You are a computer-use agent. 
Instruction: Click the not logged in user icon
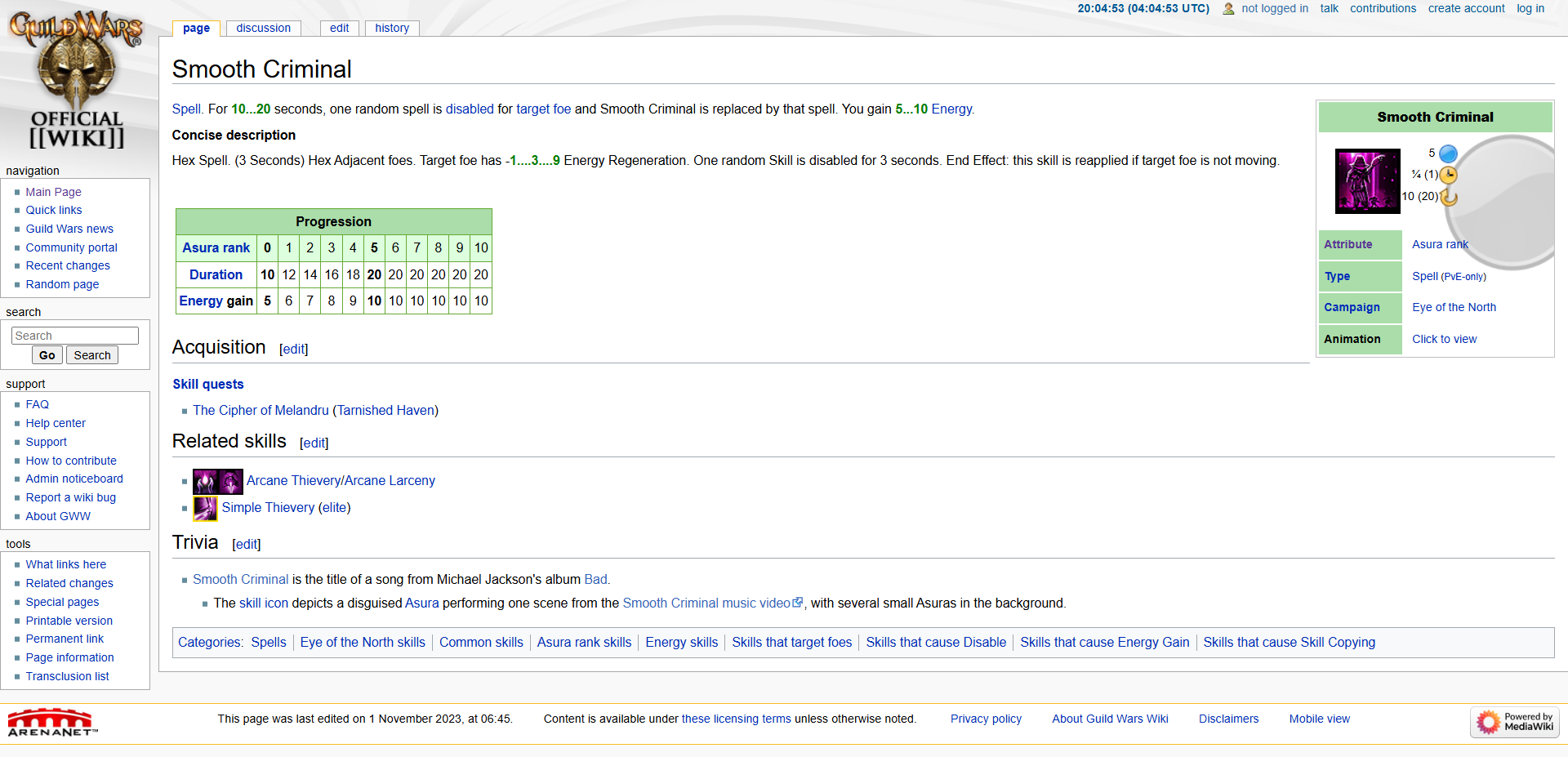[x=1228, y=9]
